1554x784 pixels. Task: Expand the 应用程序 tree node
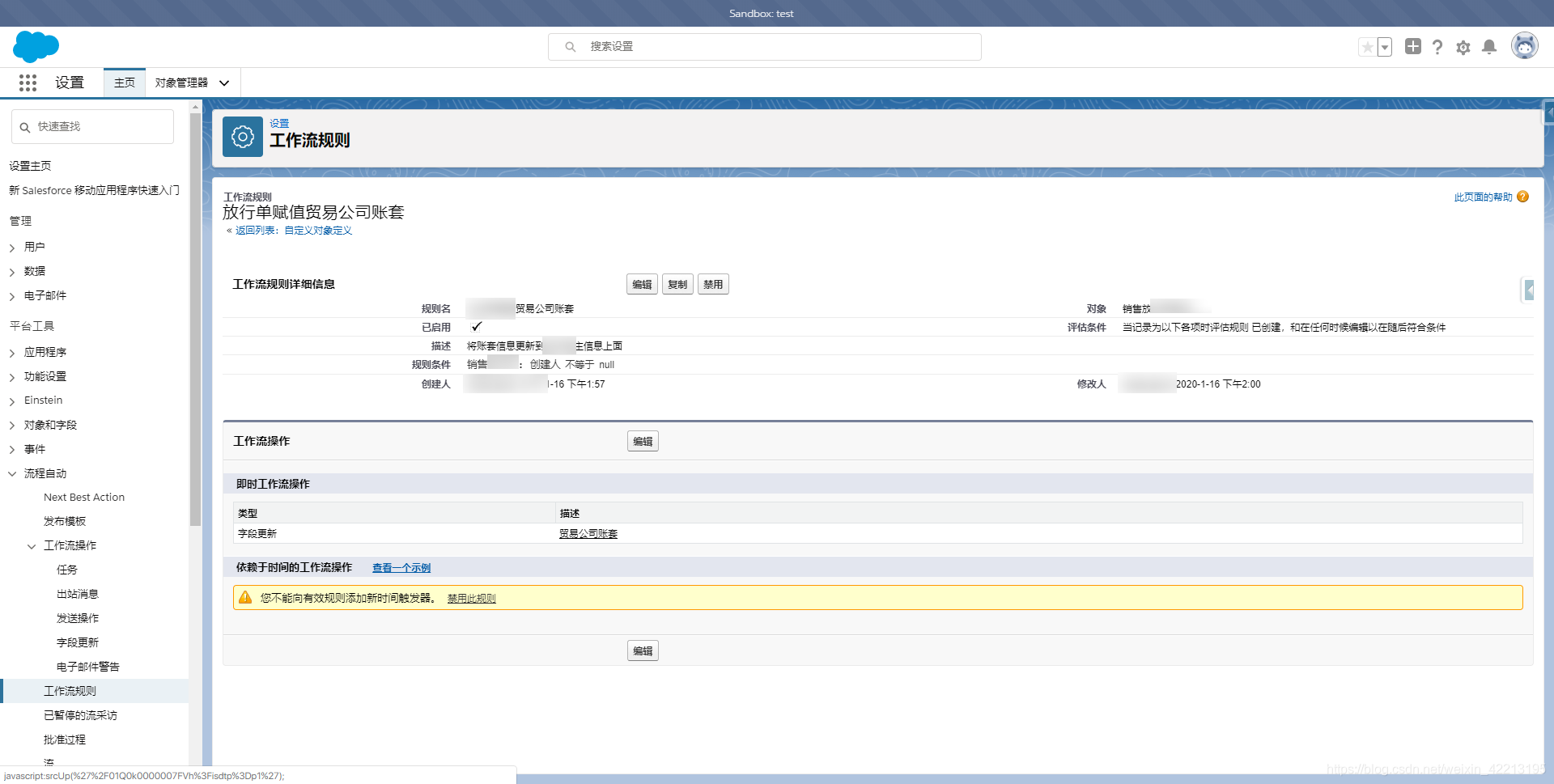click(x=12, y=353)
